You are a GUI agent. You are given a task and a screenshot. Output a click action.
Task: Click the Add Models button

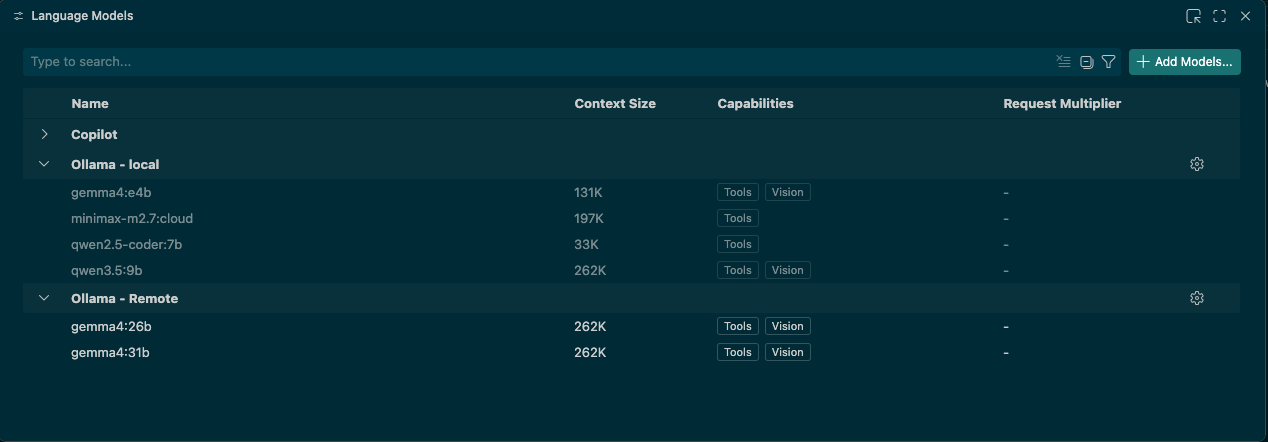coord(1185,62)
